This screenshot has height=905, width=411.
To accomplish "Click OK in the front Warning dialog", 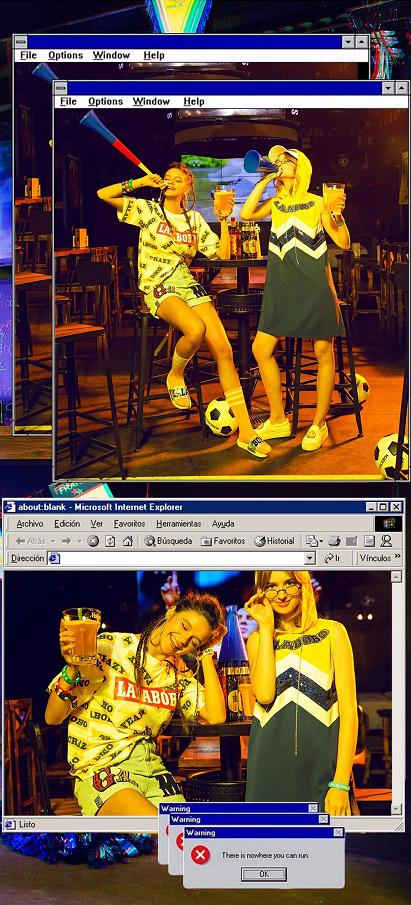I will (x=264, y=874).
